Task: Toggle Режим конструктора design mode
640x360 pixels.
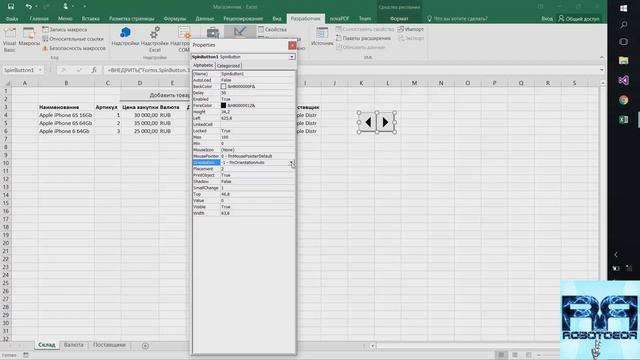Action: 240,32
